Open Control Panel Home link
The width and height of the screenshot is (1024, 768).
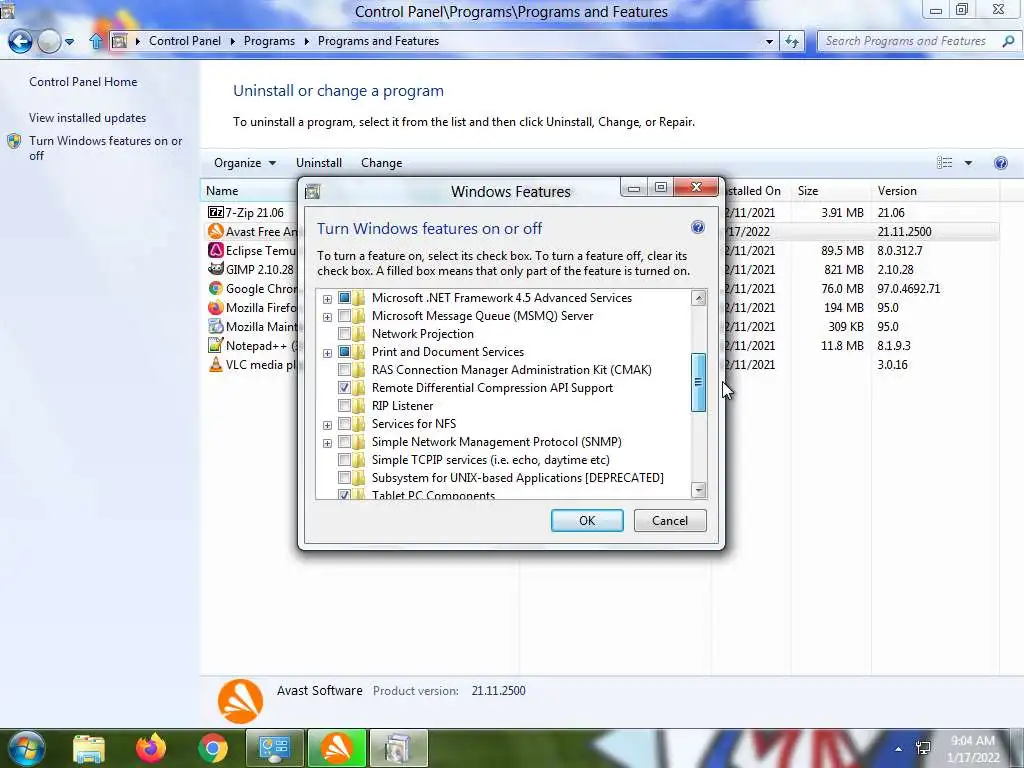point(83,82)
